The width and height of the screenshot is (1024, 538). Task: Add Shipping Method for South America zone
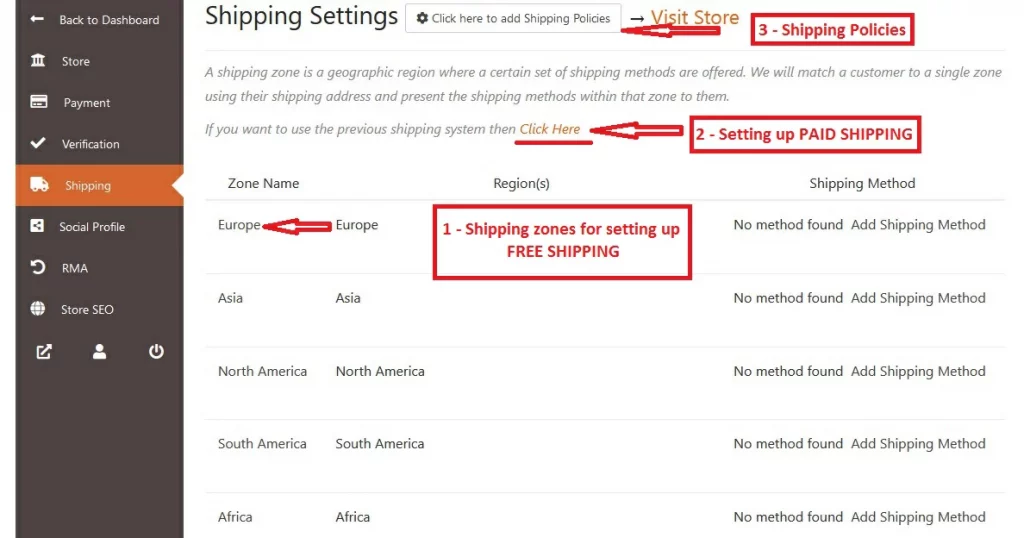918,443
